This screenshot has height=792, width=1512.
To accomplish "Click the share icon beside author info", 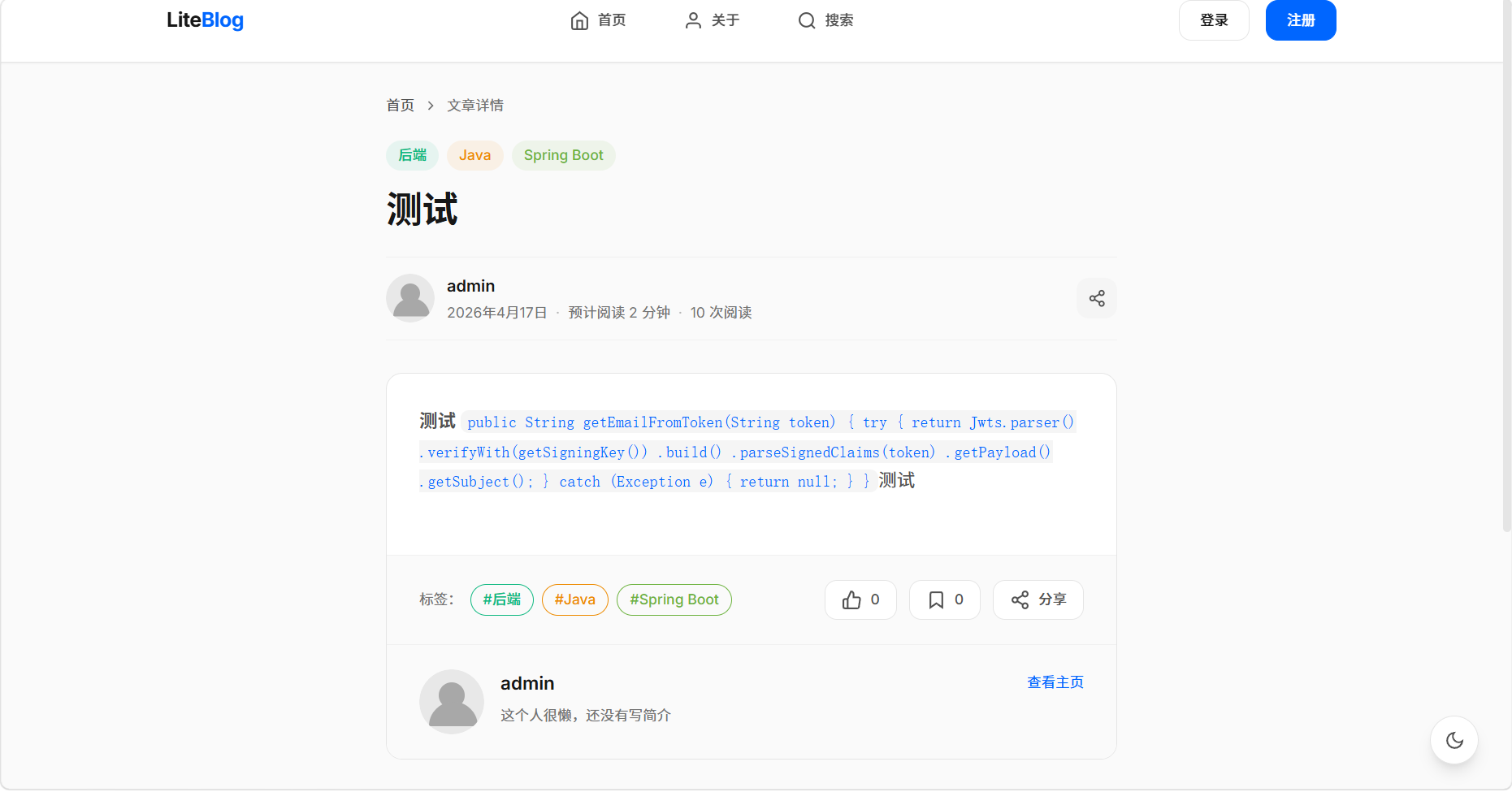I will (x=1096, y=298).
